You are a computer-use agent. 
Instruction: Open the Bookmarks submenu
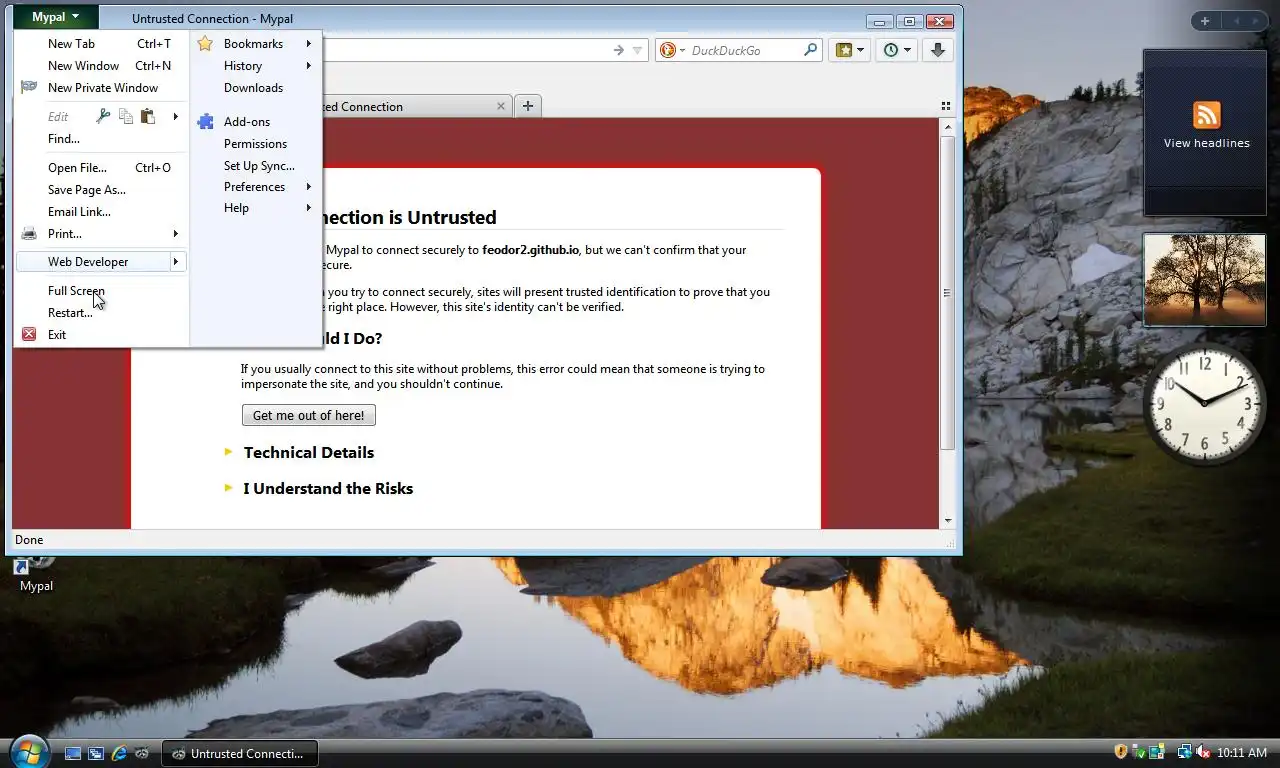click(256, 44)
